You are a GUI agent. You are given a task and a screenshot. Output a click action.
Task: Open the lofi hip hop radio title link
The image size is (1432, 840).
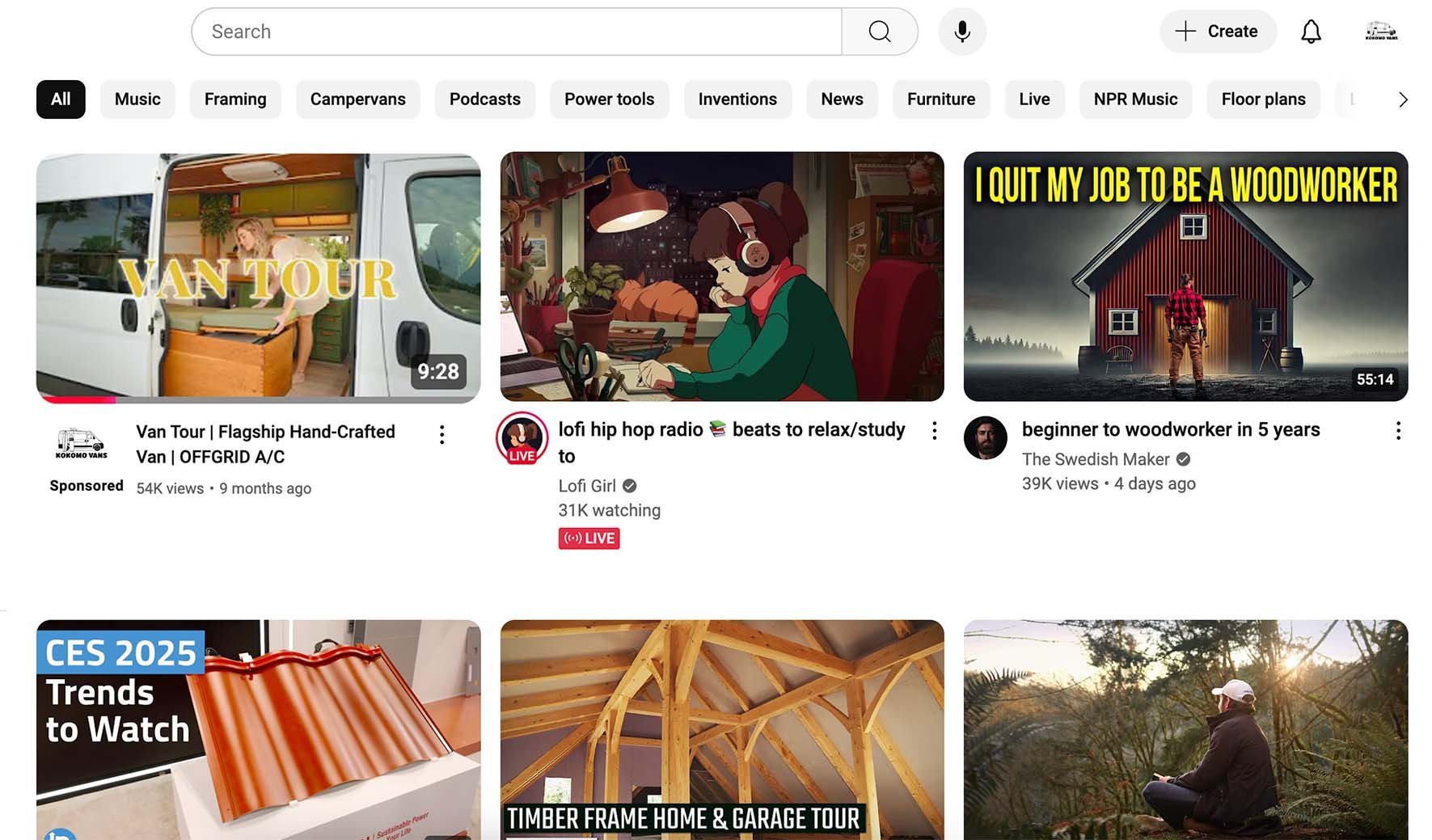click(x=732, y=442)
